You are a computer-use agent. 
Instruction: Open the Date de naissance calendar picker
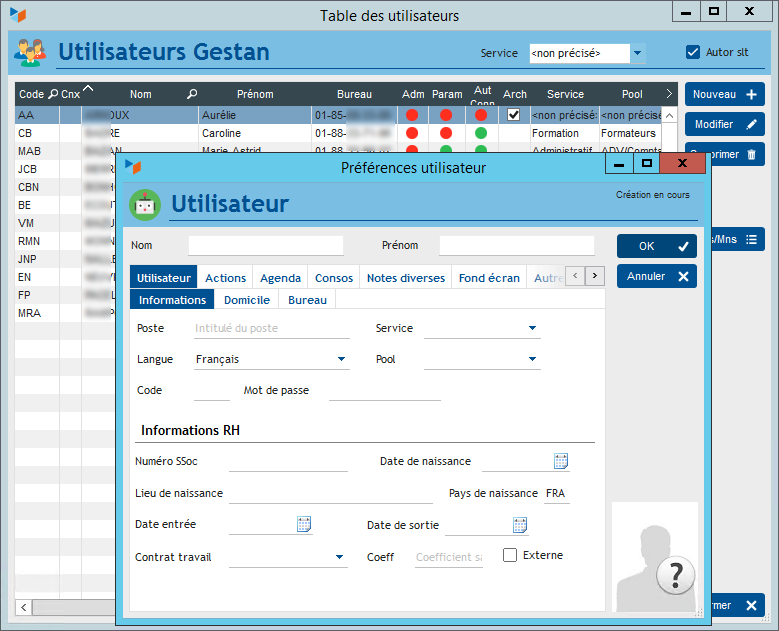pos(561,461)
